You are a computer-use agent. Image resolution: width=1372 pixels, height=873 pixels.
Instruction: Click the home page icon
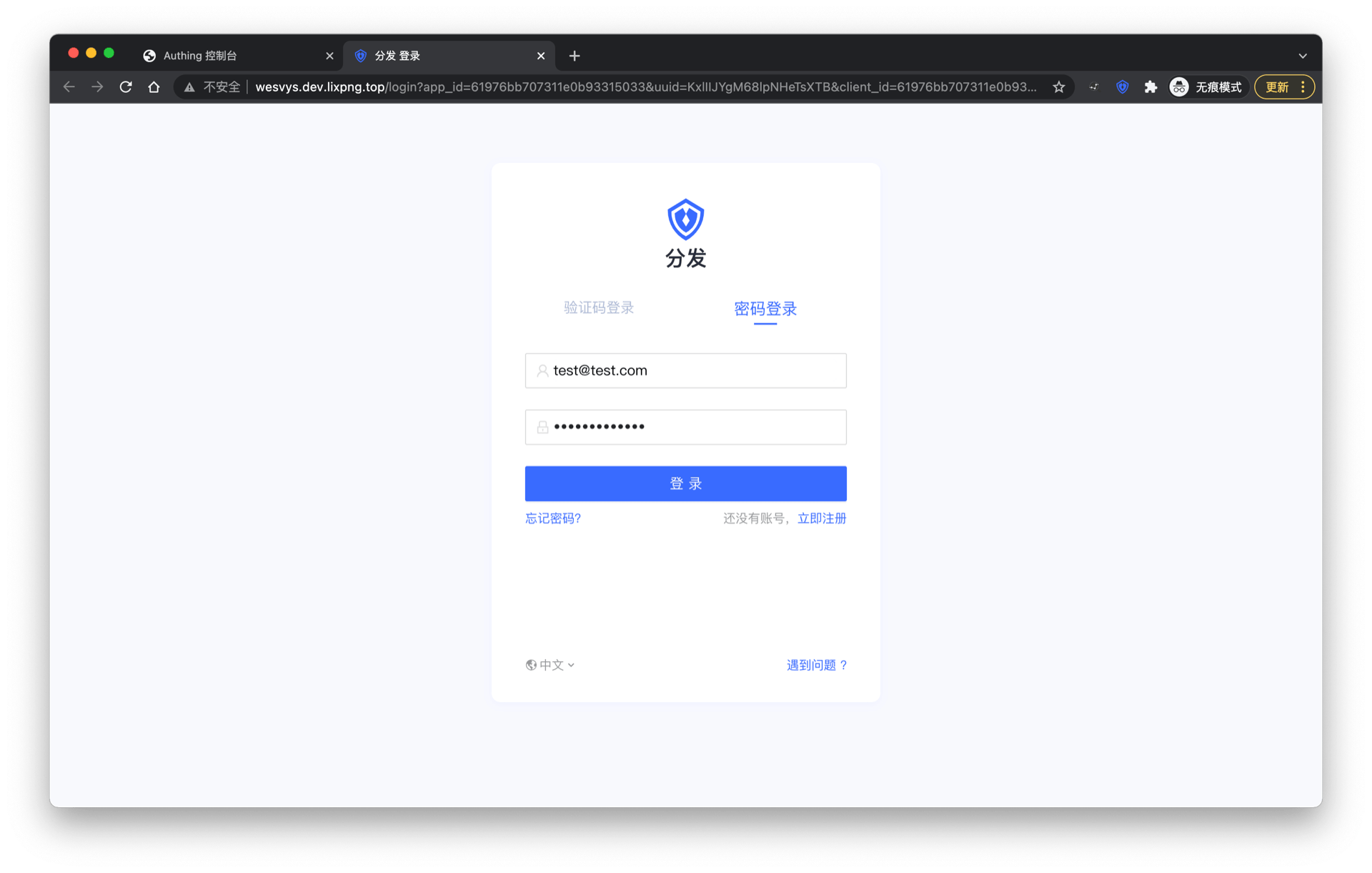tap(154, 87)
